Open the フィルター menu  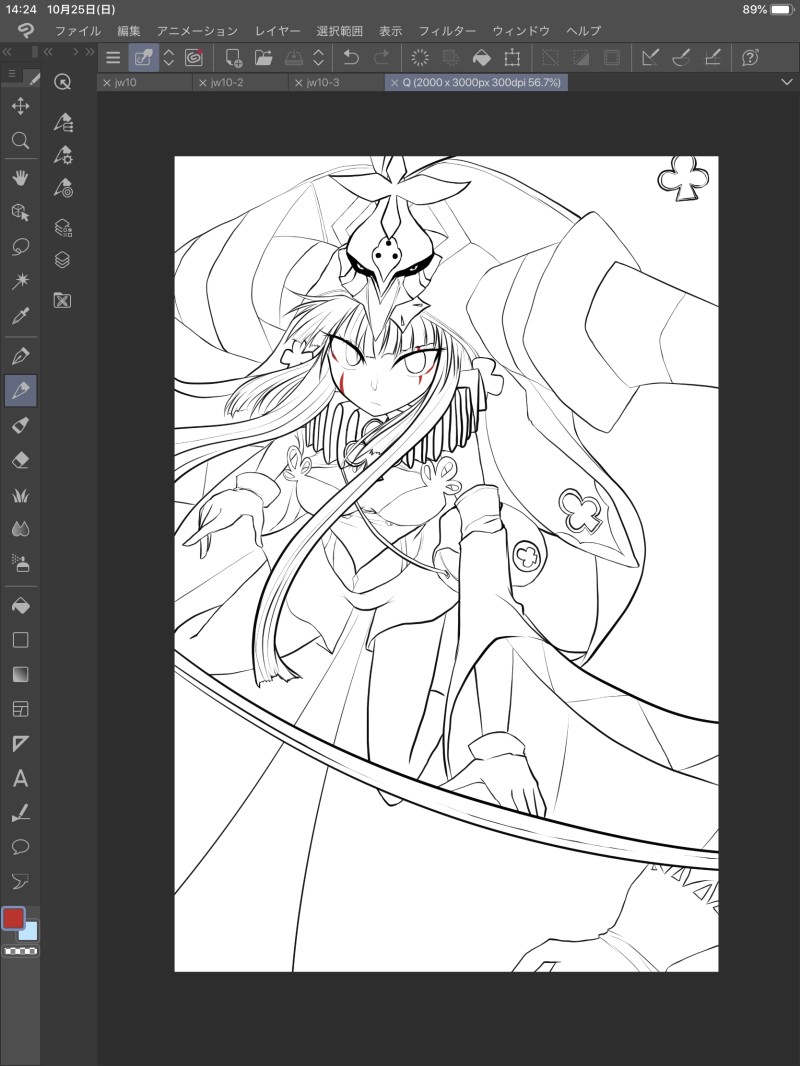447,31
